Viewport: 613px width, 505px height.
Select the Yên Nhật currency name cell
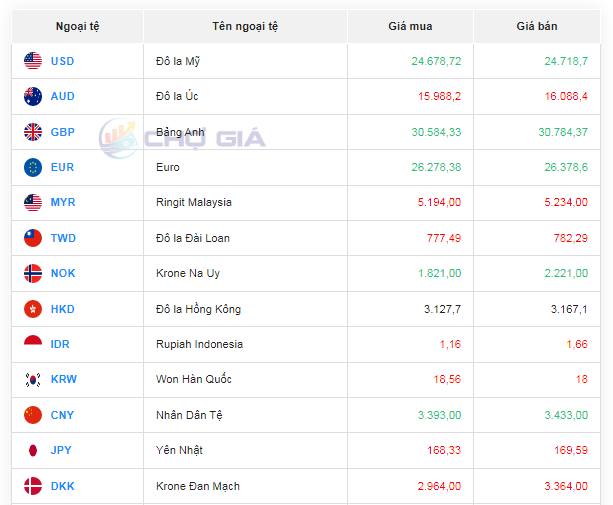click(x=179, y=450)
